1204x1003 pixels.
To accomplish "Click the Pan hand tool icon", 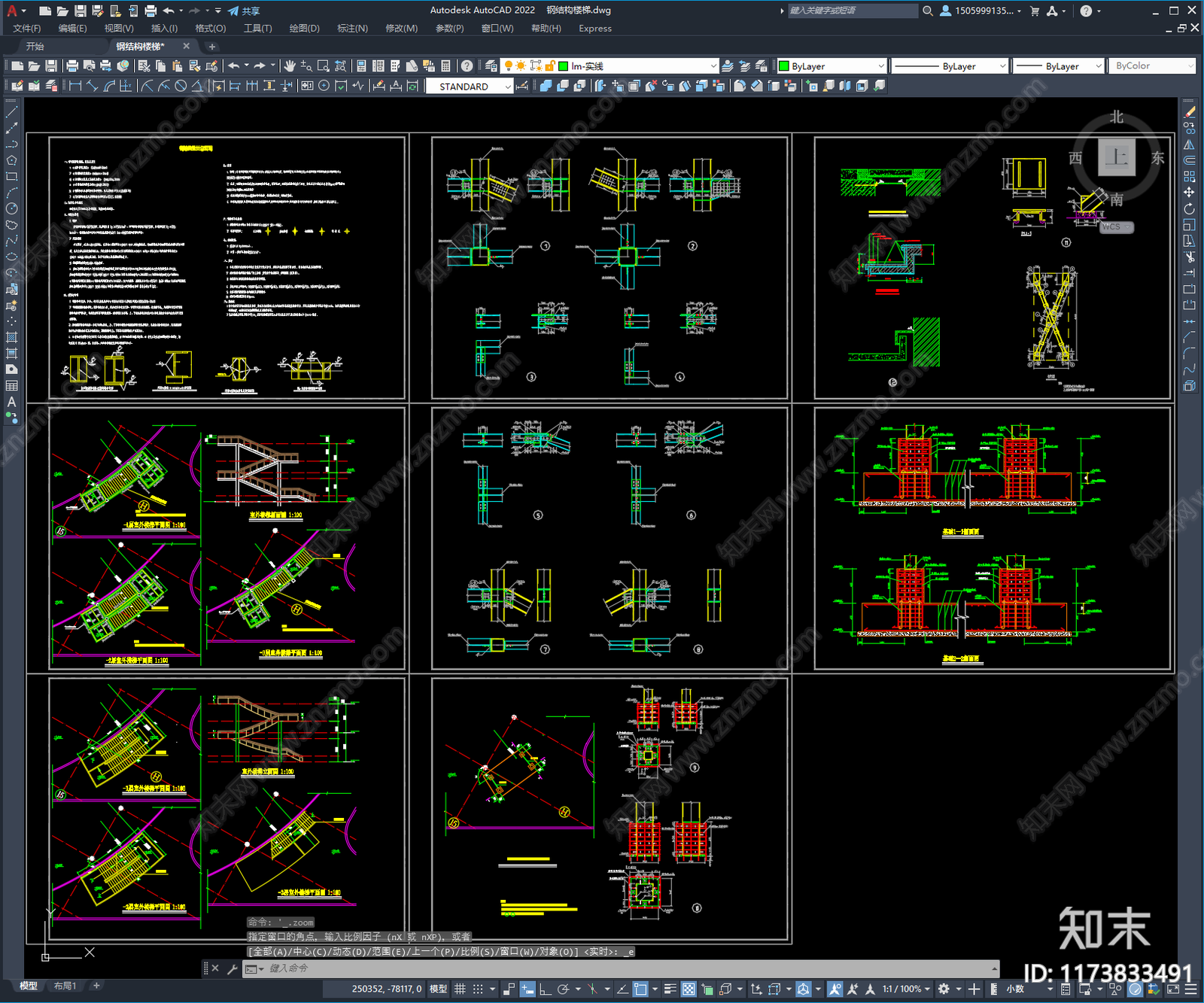I will pyautogui.click(x=290, y=66).
